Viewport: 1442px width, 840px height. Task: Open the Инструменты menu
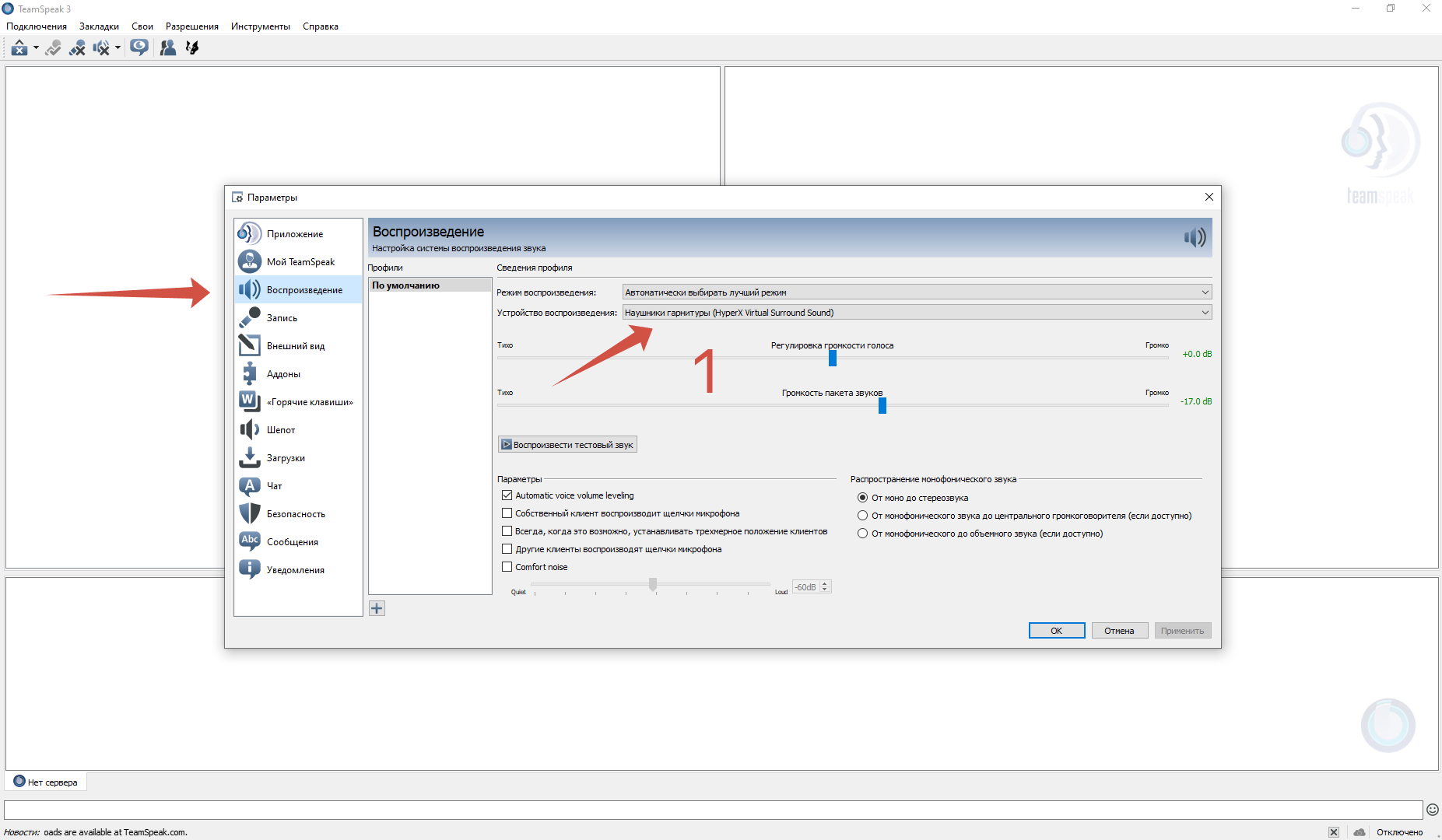pos(261,26)
